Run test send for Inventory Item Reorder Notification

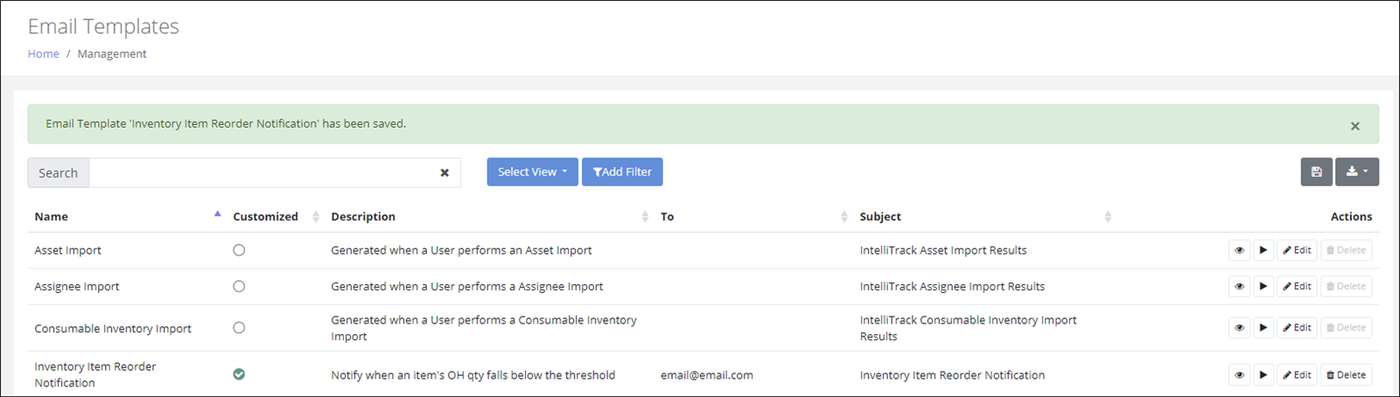(1263, 375)
